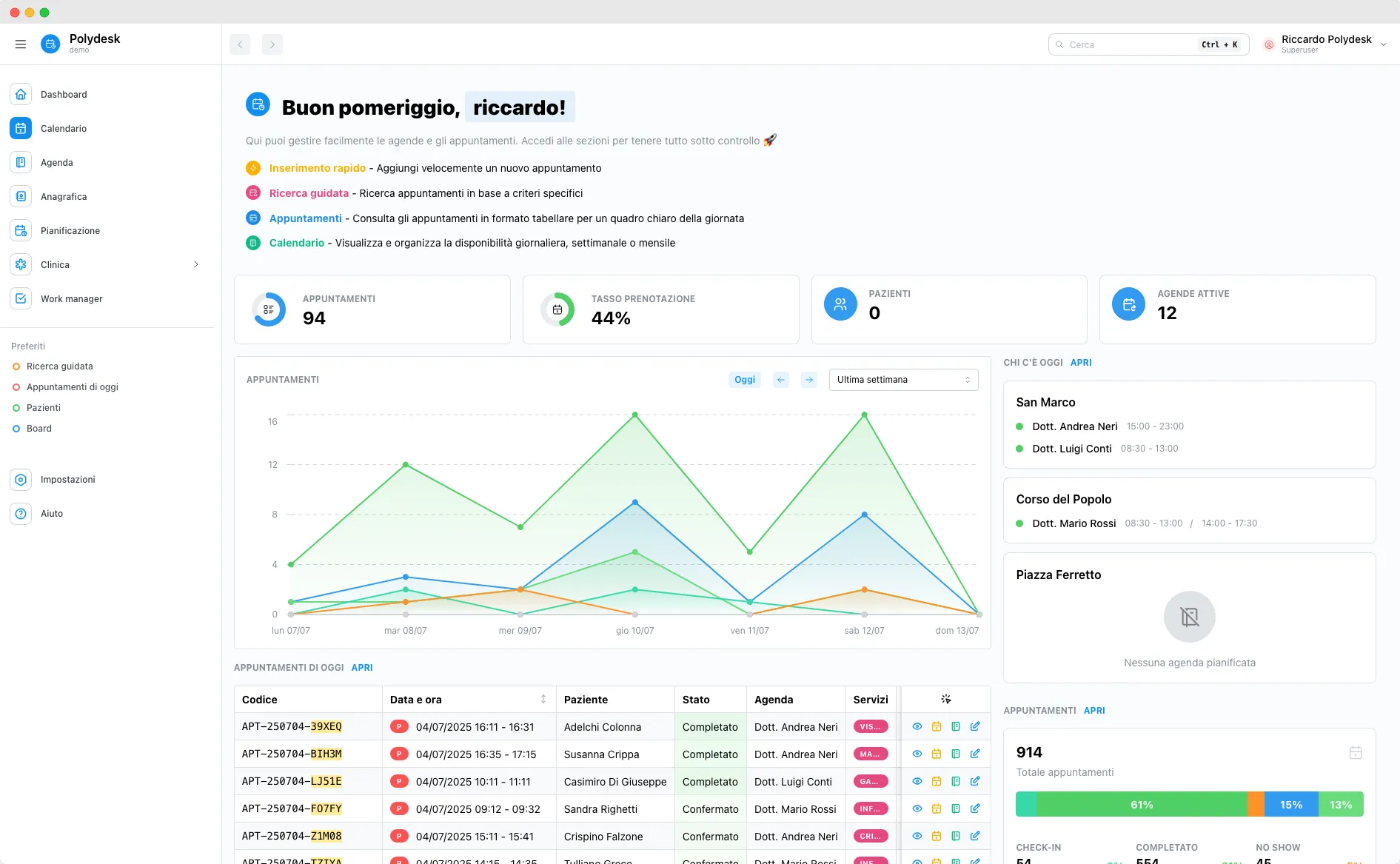Open the agenda icon on Casimiro Di Giuseppe's row
Screen dimensions: 1400x864
point(957,781)
